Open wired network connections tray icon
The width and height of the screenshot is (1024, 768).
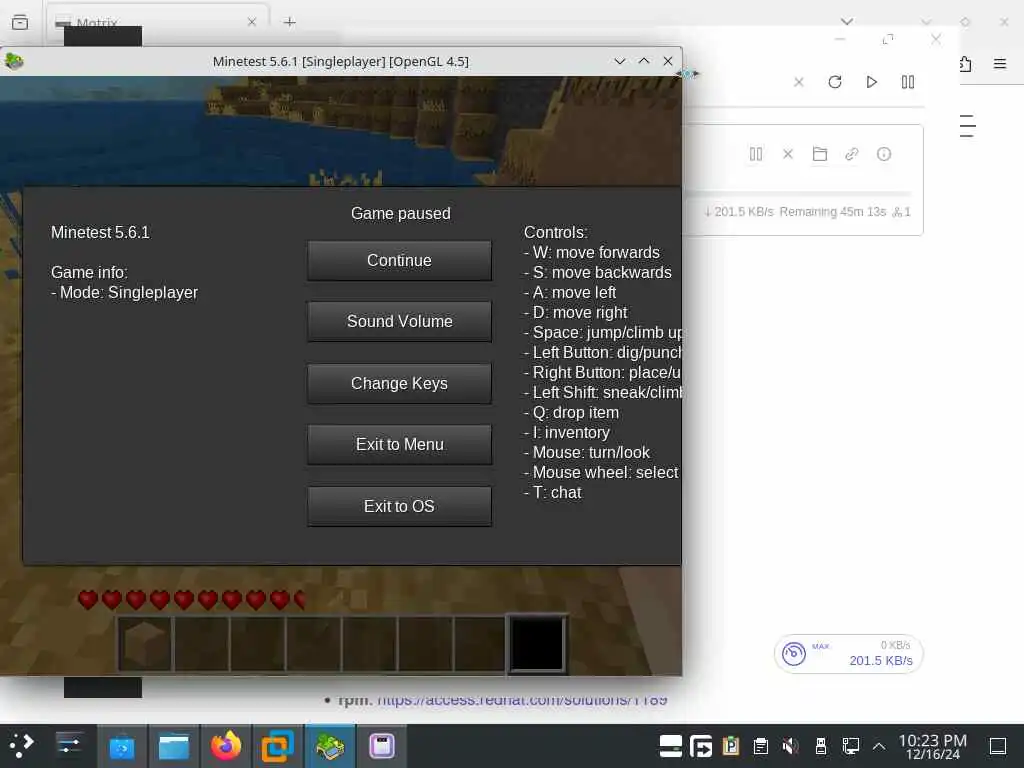click(850, 746)
